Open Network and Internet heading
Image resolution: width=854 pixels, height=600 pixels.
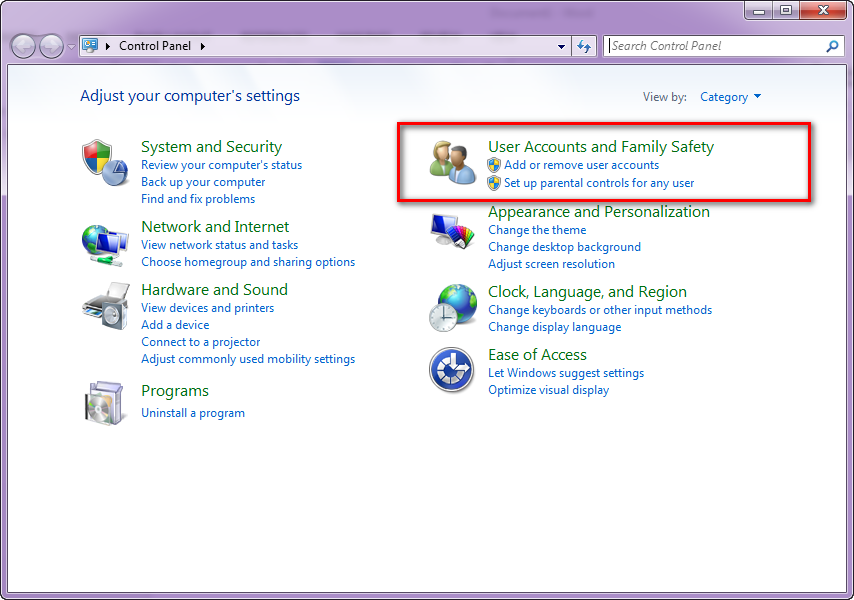point(215,226)
